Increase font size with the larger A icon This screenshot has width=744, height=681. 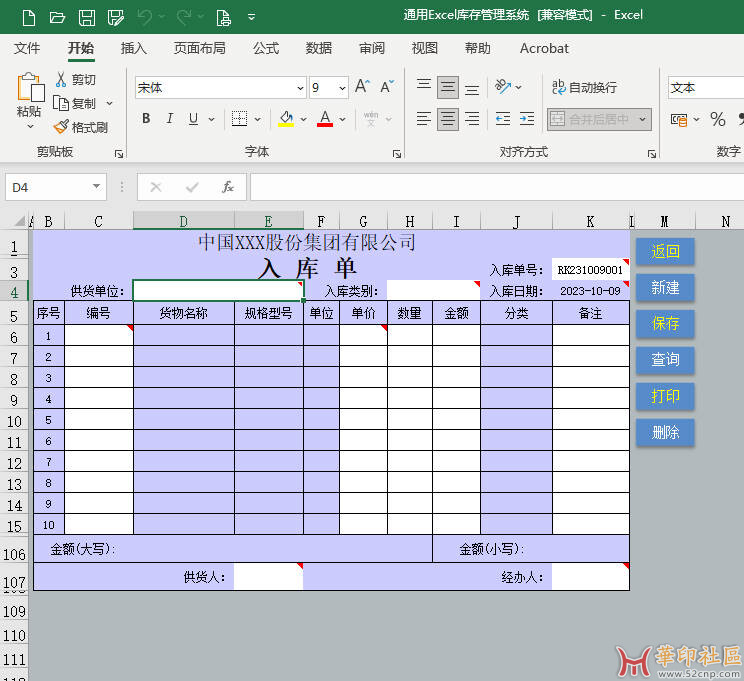pyautogui.click(x=363, y=86)
